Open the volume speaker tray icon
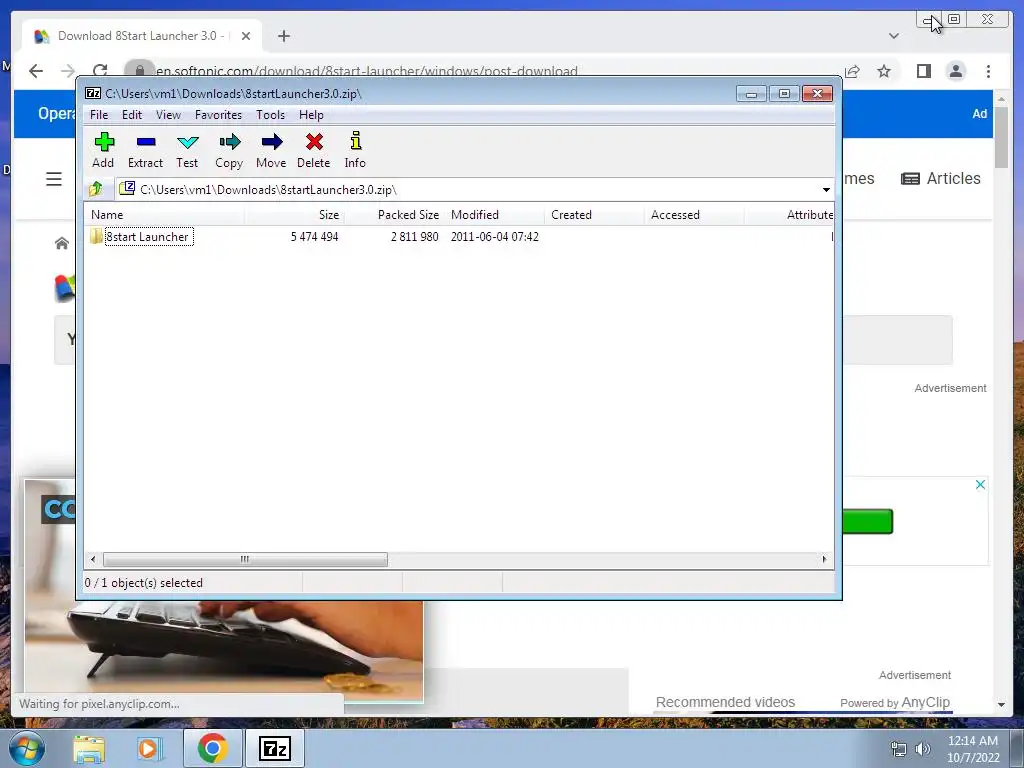 [x=923, y=749]
